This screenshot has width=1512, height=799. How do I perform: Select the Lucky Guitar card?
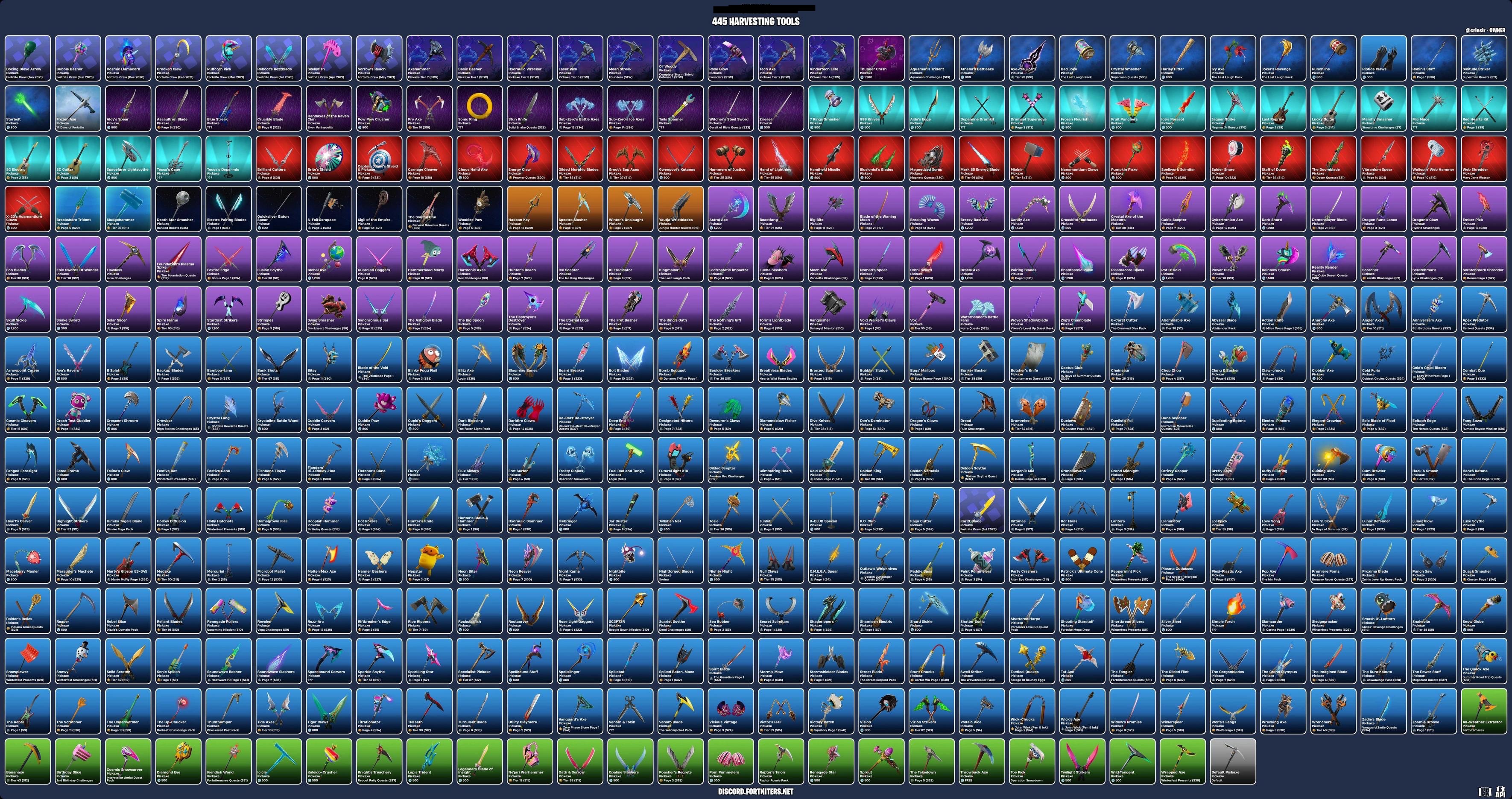(1332, 108)
